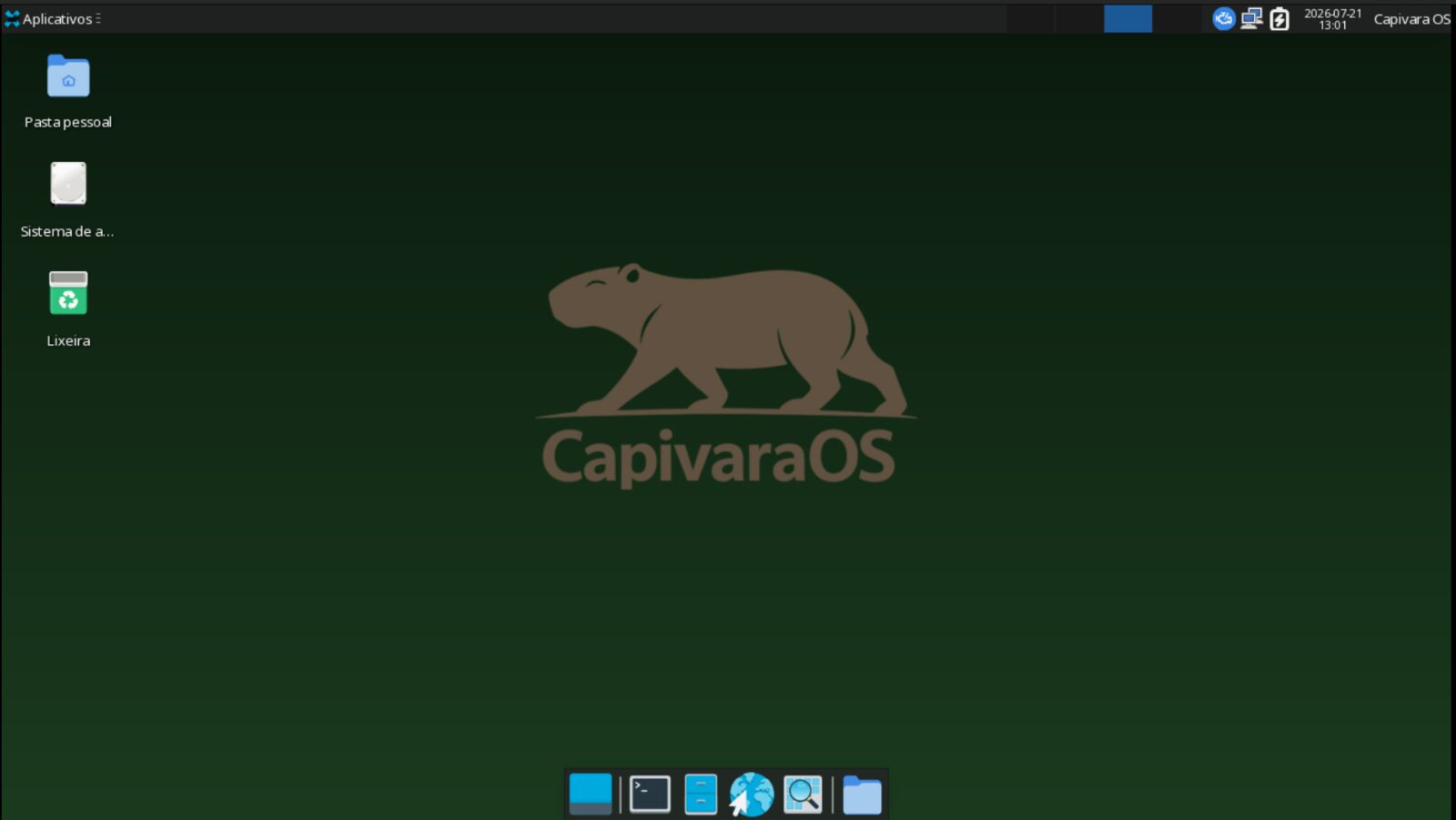The width and height of the screenshot is (1456, 820).
Task: Select the Sistema de a... drive icon
Action: [x=68, y=184]
